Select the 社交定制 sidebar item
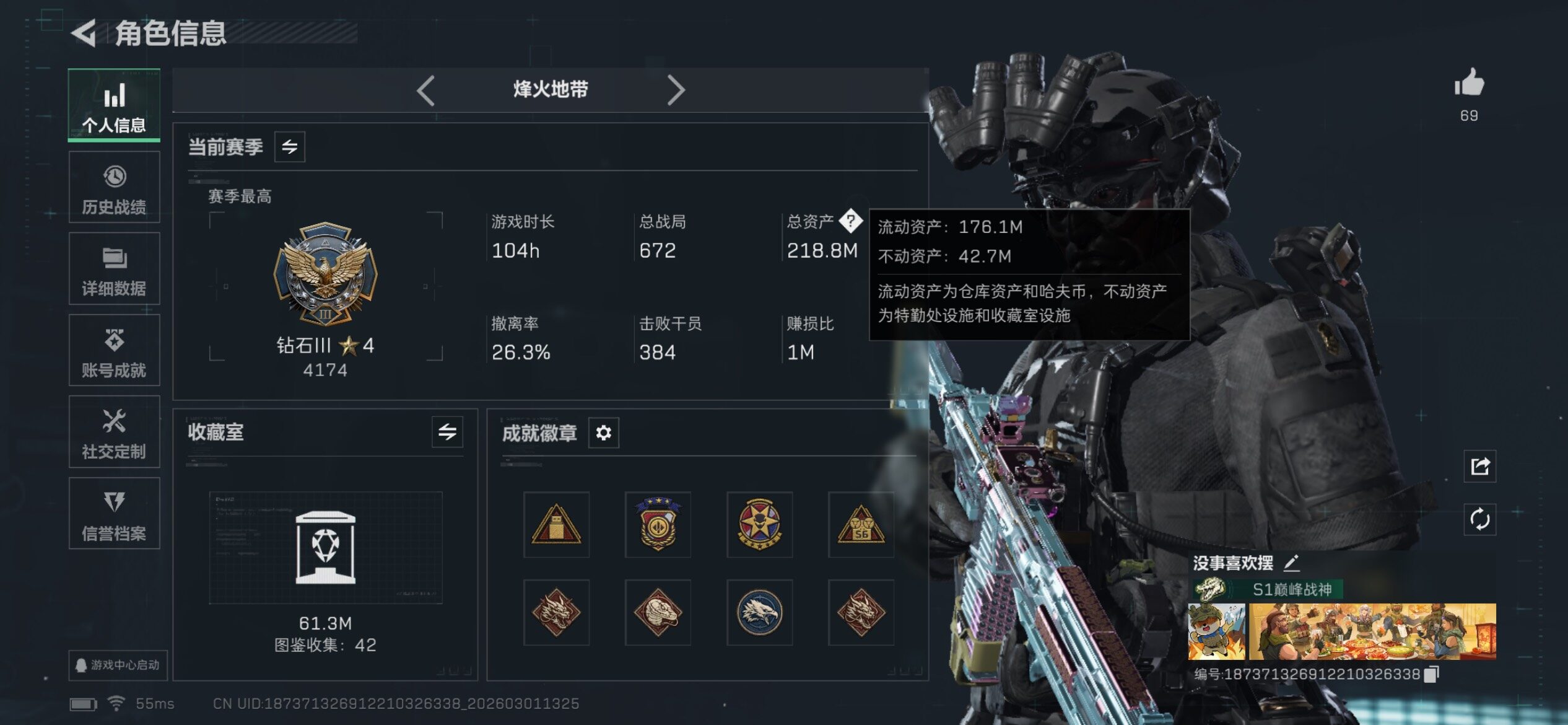The height and width of the screenshot is (725, 1568). point(114,432)
